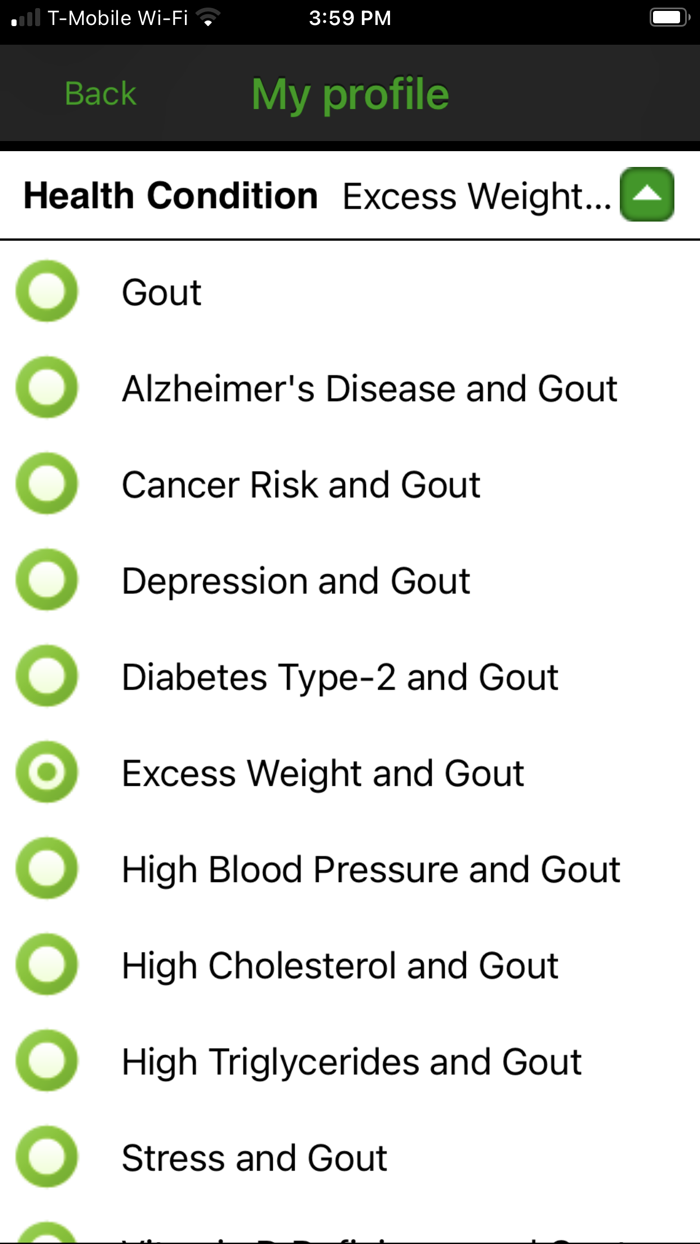Tap the selected Excess Weight and Gout option
The height and width of the screenshot is (1244, 700).
click(46, 772)
